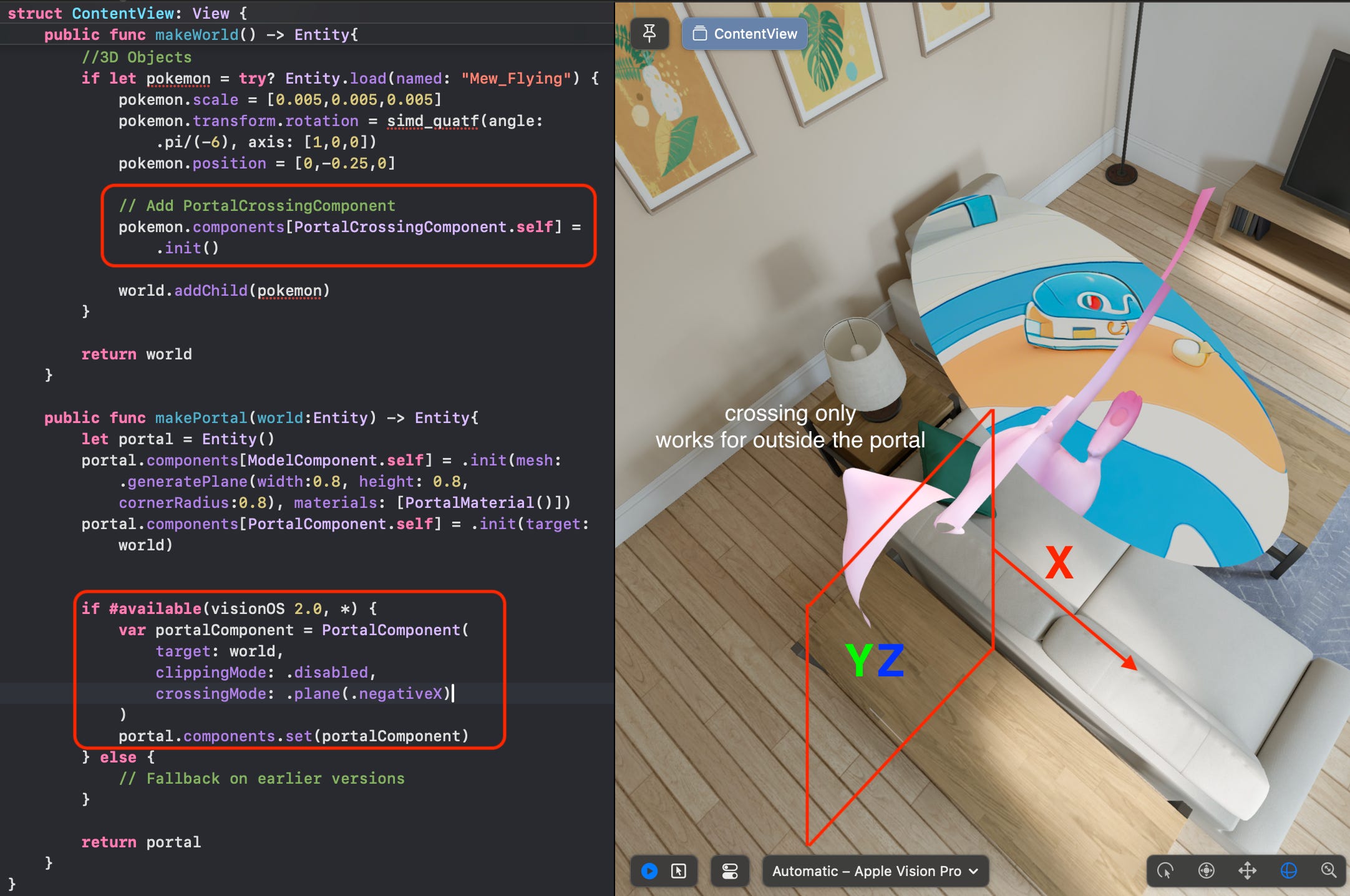Click PortalCrossingComponent.self in components subscript
The height and width of the screenshot is (896, 1350).
pos(424,227)
